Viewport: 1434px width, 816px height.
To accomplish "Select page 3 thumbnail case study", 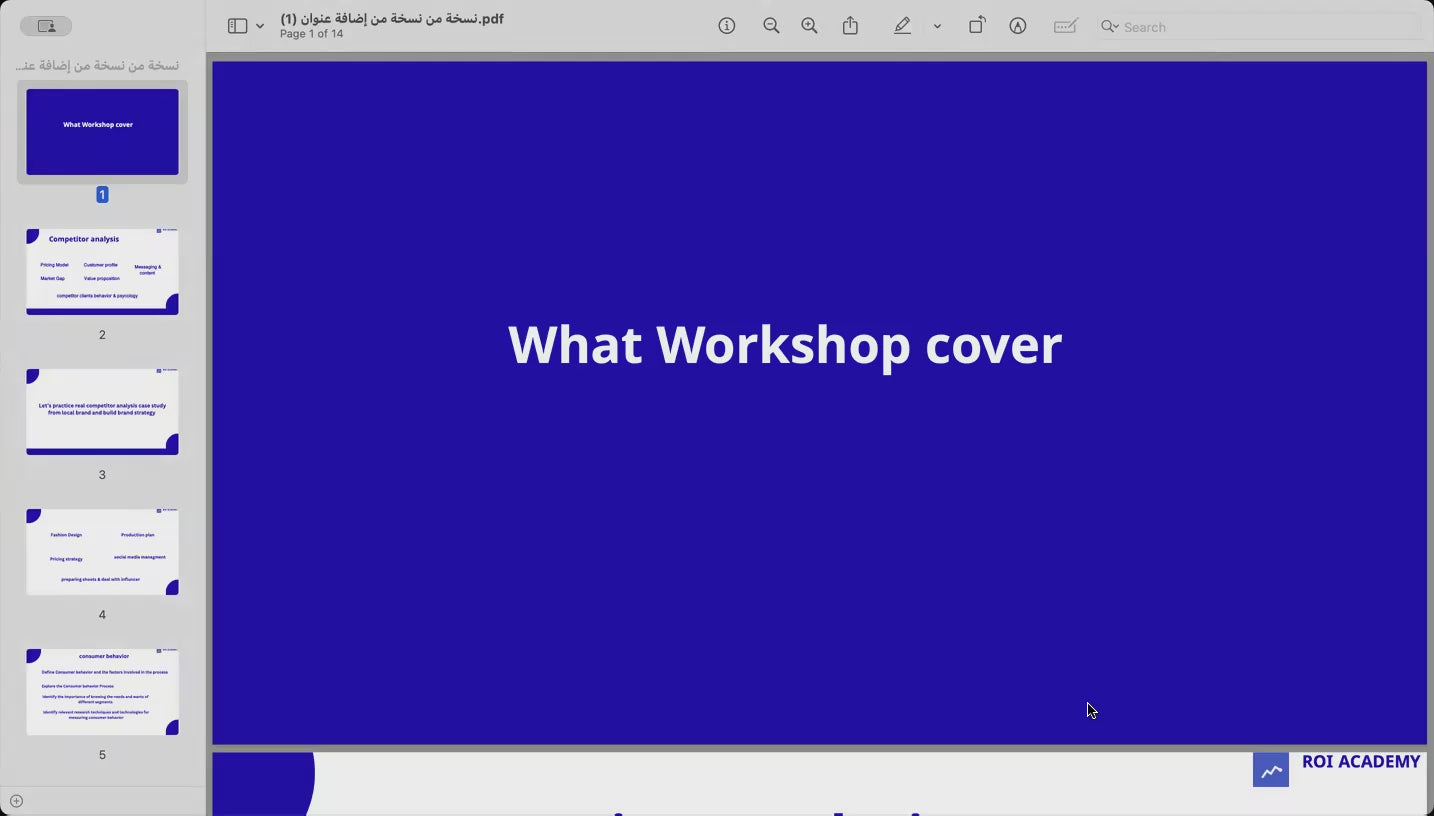I will click(102, 412).
